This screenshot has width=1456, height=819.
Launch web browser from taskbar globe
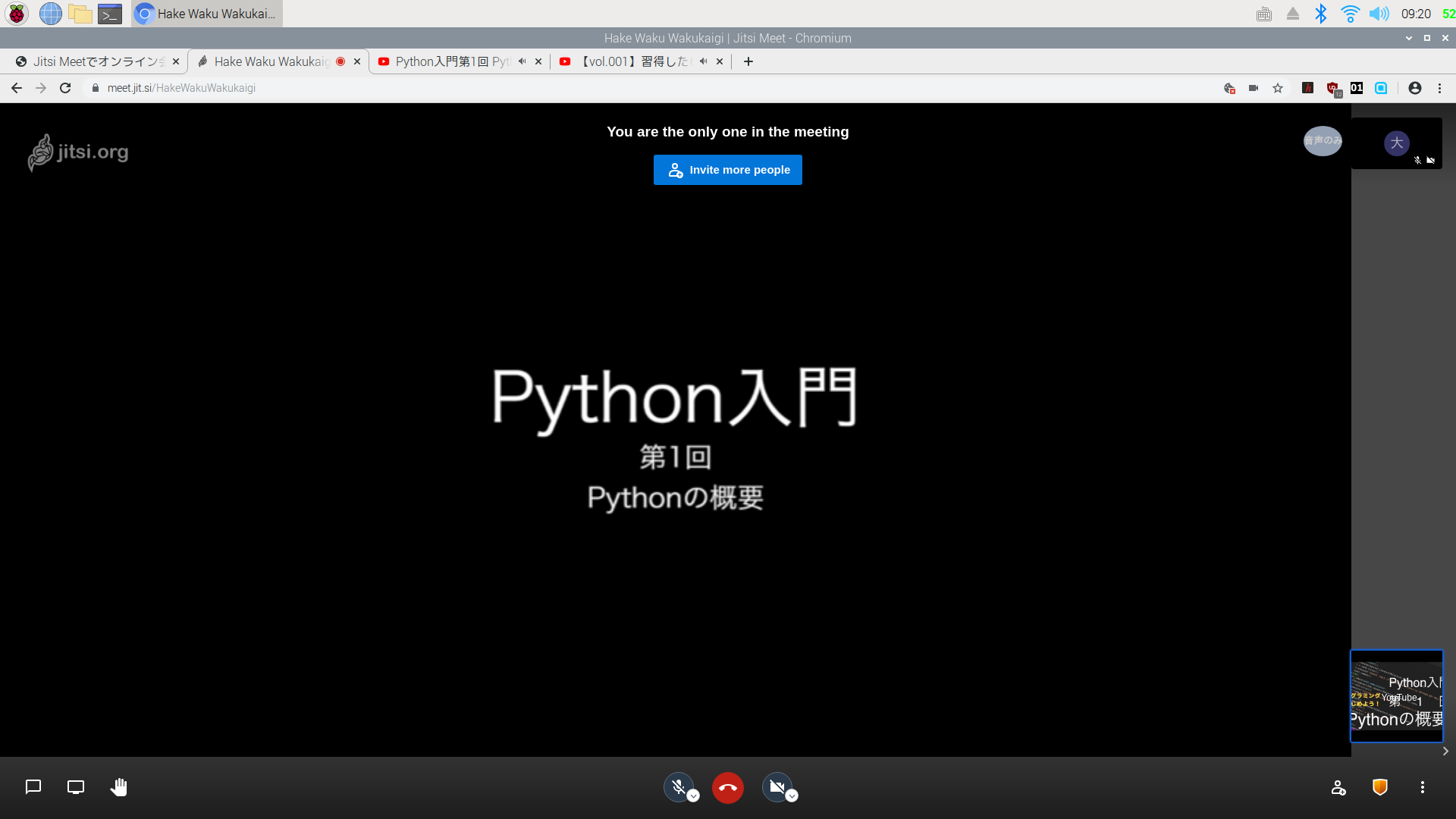point(50,14)
